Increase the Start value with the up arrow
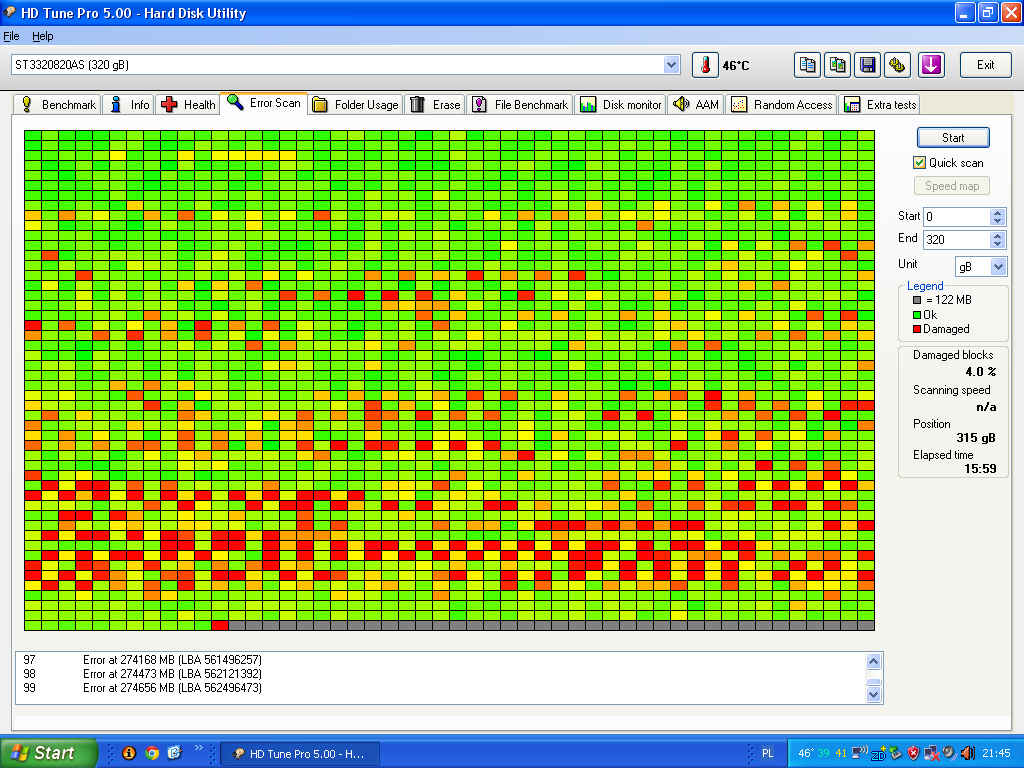The height and width of the screenshot is (768, 1024). pos(997,212)
